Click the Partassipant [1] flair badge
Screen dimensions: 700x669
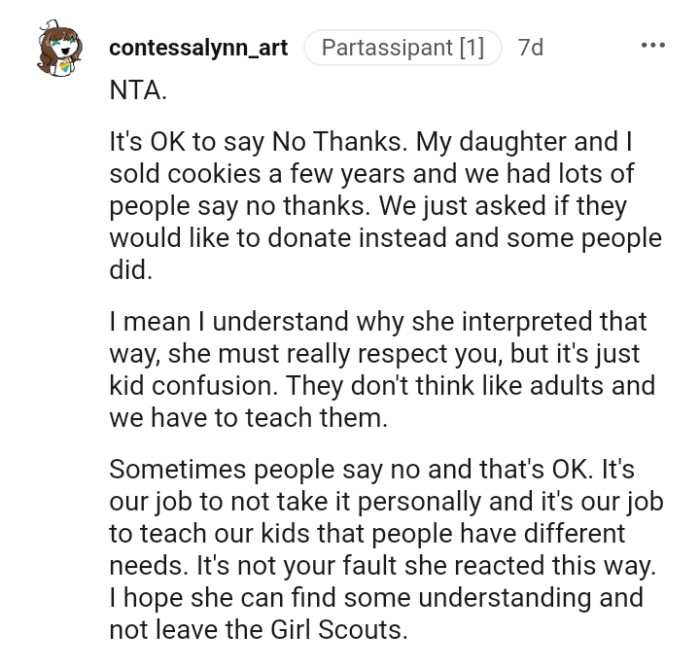[x=402, y=47]
